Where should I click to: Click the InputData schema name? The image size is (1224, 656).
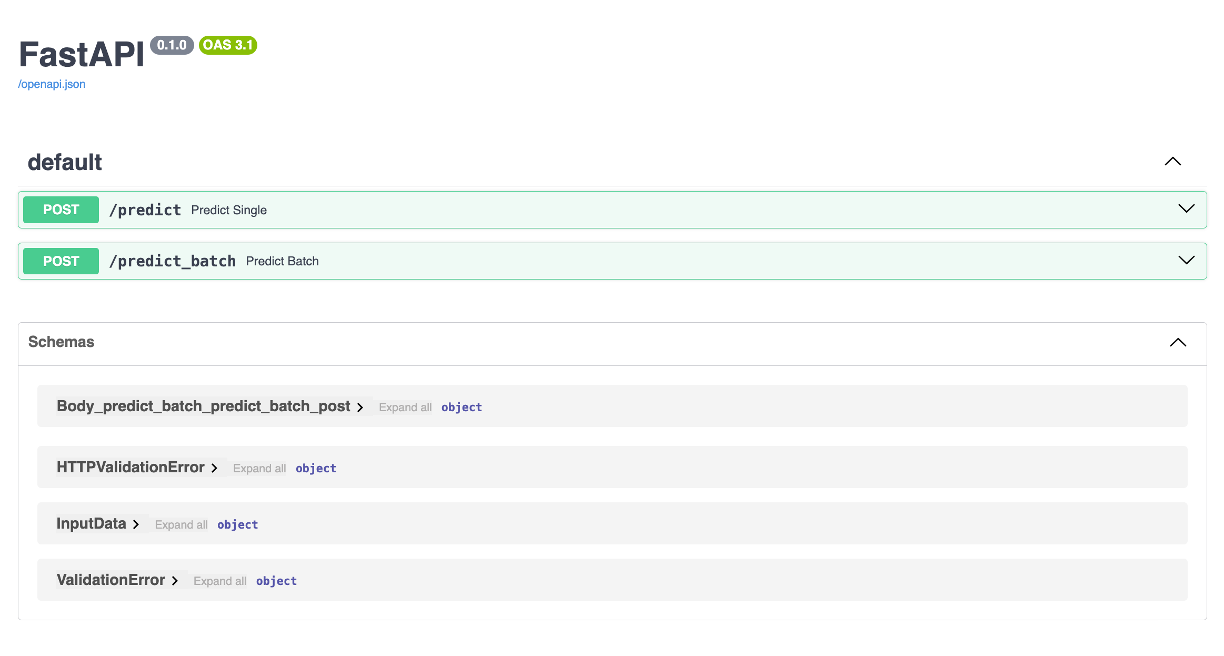click(x=91, y=523)
